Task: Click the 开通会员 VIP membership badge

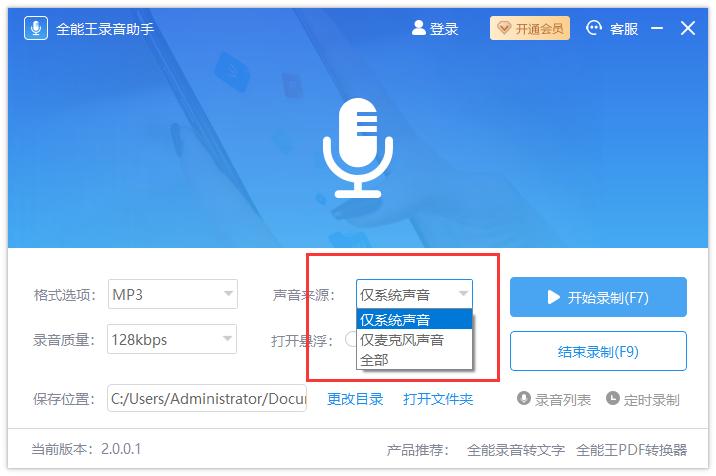Action: point(529,28)
